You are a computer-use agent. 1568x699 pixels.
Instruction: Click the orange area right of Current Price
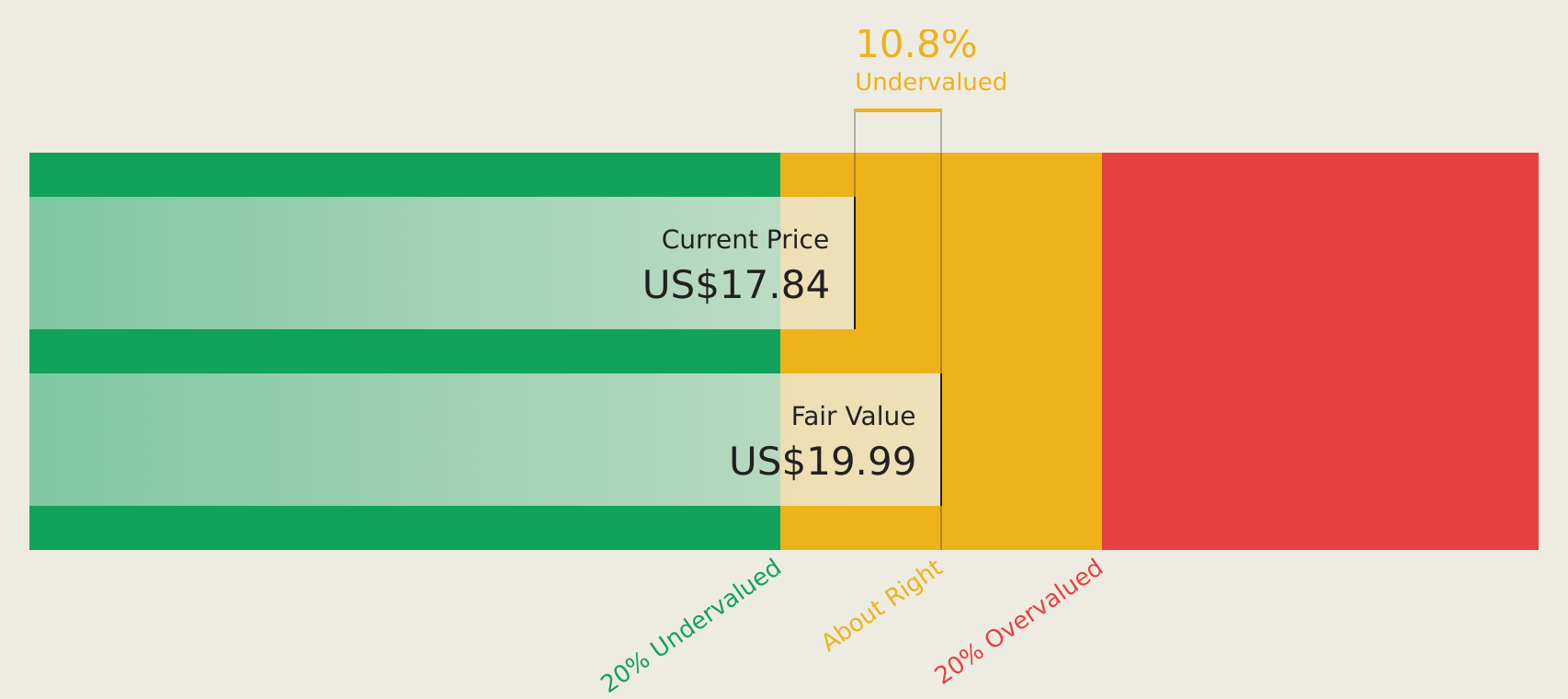[x=979, y=263]
